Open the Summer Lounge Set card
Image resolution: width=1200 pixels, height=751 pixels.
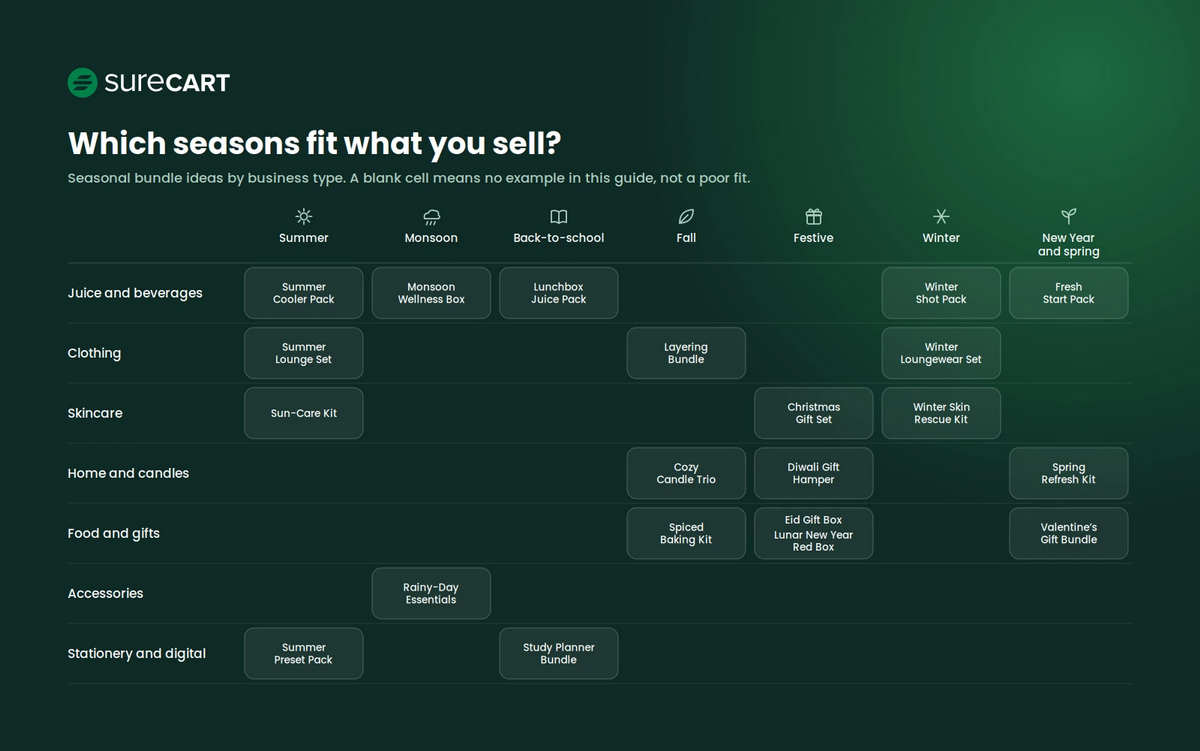tap(304, 353)
